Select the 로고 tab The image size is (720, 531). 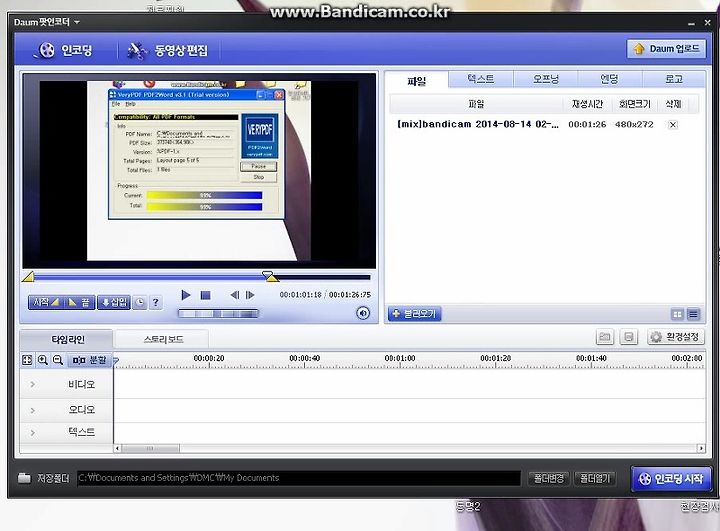click(674, 79)
